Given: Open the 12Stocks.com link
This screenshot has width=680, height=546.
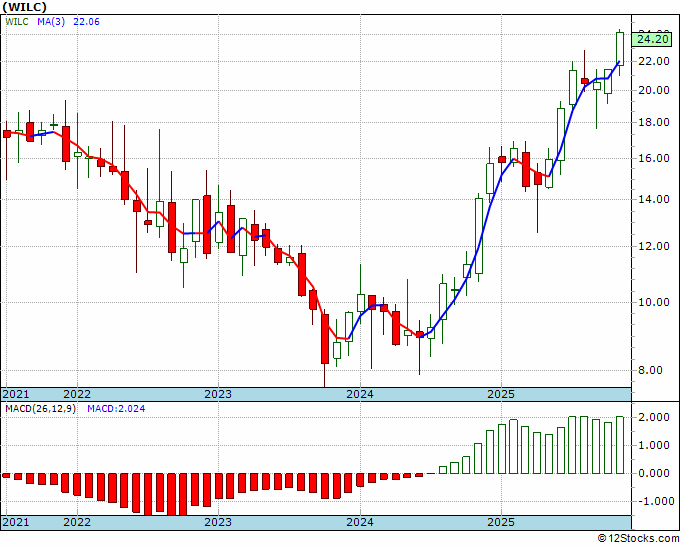Looking at the screenshot, I should coord(638,539).
